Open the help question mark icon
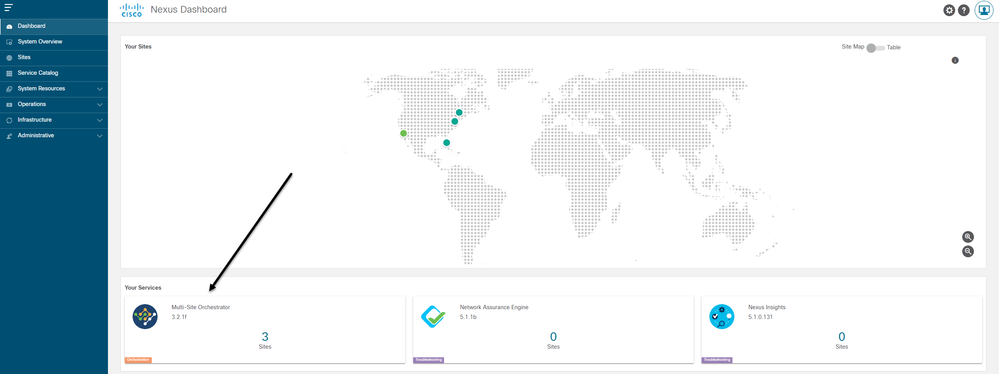The height and width of the screenshot is (374, 1000). 964,10
